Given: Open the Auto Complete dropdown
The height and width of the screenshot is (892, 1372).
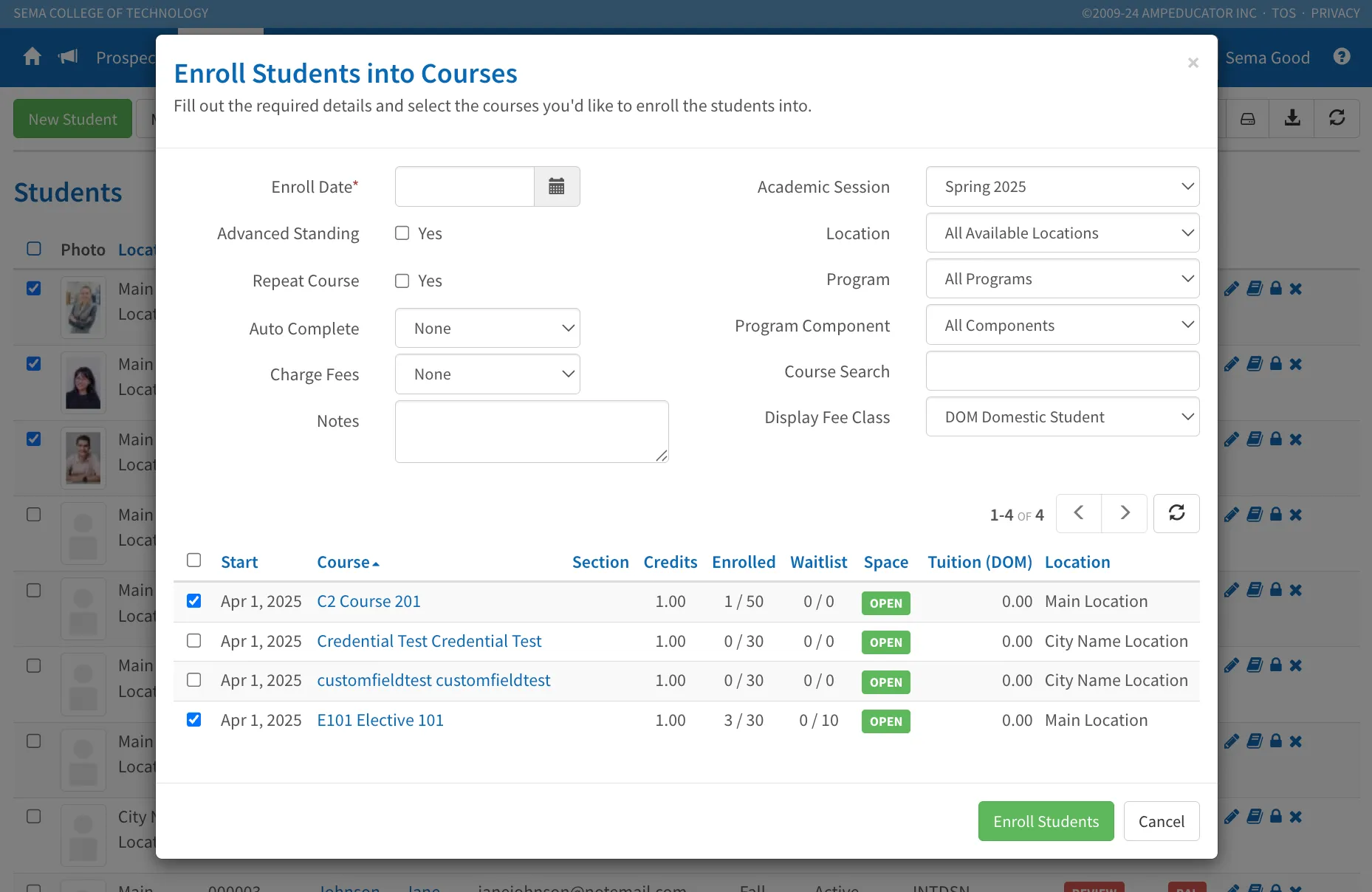Looking at the screenshot, I should tap(487, 328).
